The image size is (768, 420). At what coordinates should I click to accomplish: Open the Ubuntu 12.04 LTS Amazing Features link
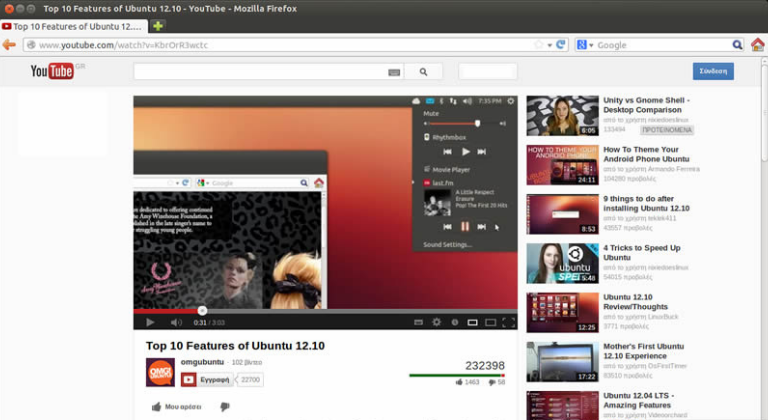[x=639, y=400]
